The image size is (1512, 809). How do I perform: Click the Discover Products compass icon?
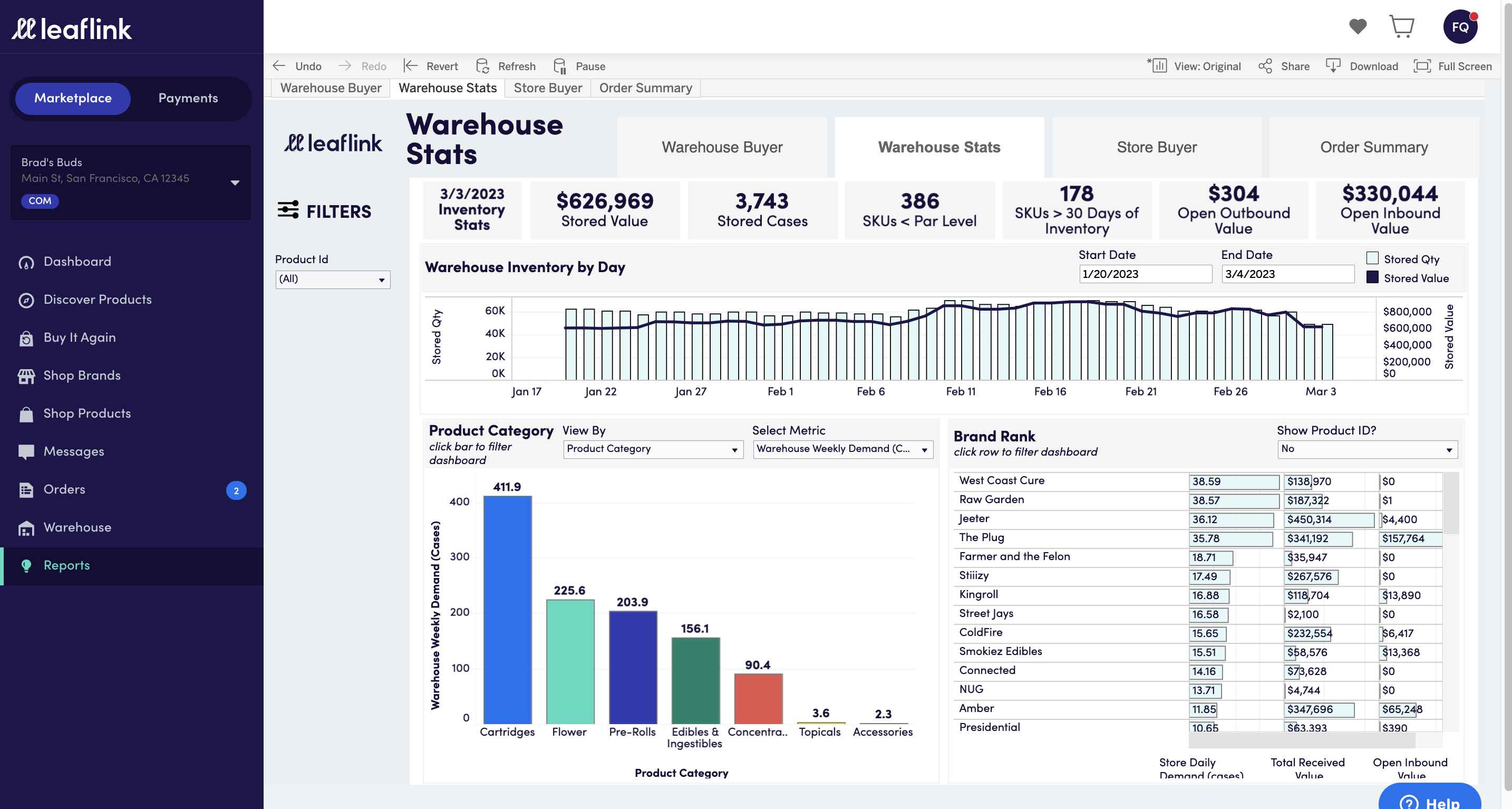(26, 300)
